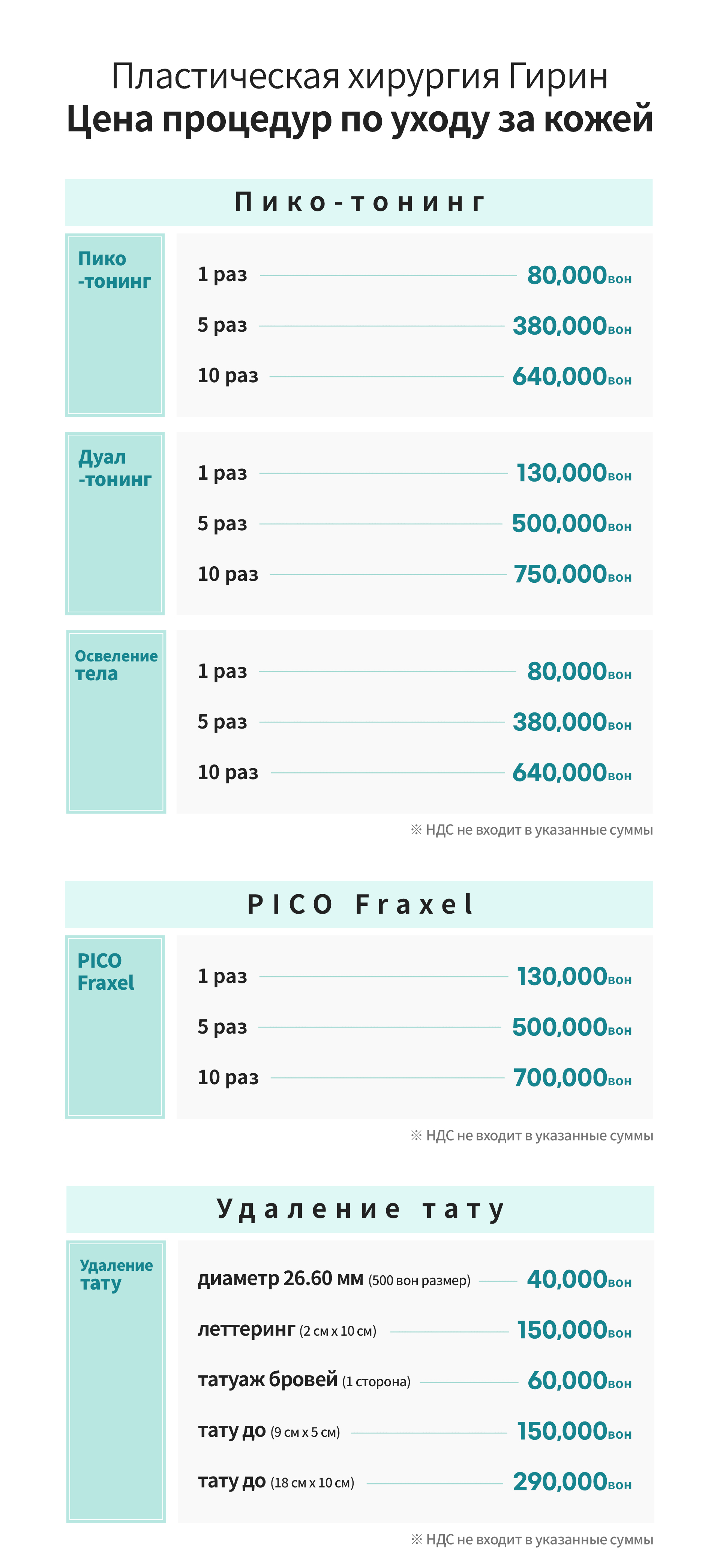Click the Пико-тонинг section header banner
This screenshot has height=1568, width=720.
[359, 202]
